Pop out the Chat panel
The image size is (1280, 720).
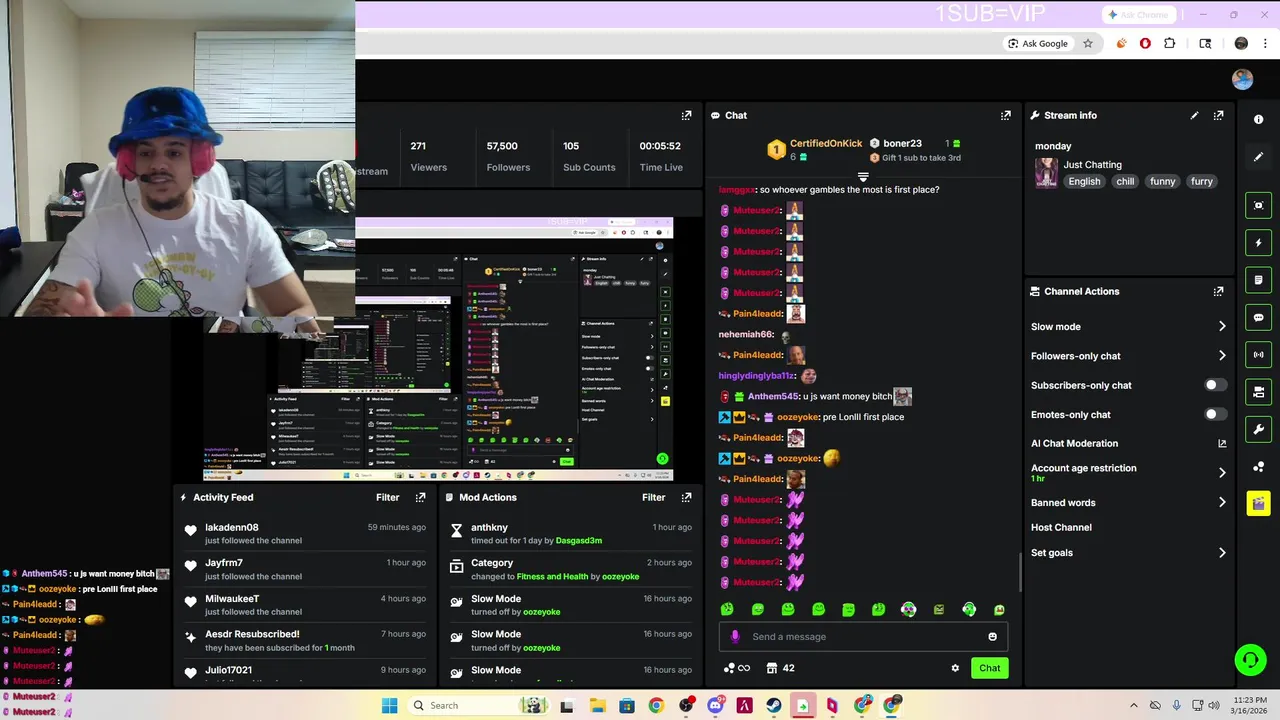click(x=1005, y=116)
